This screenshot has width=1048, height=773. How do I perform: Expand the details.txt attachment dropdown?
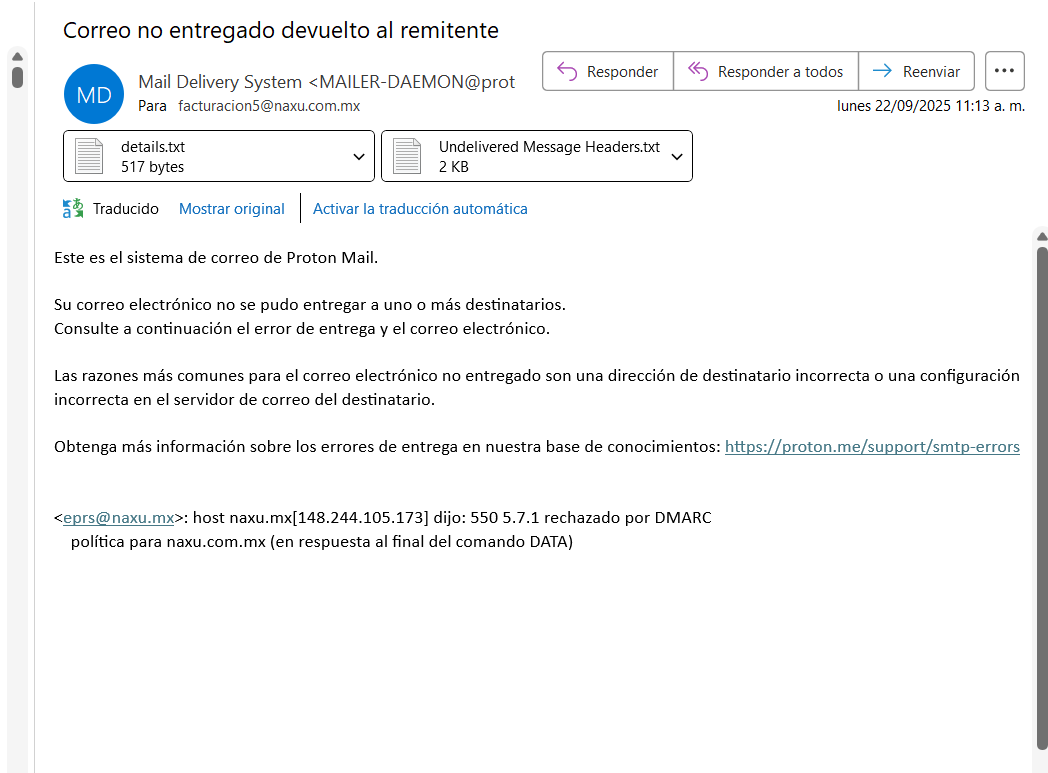click(359, 157)
